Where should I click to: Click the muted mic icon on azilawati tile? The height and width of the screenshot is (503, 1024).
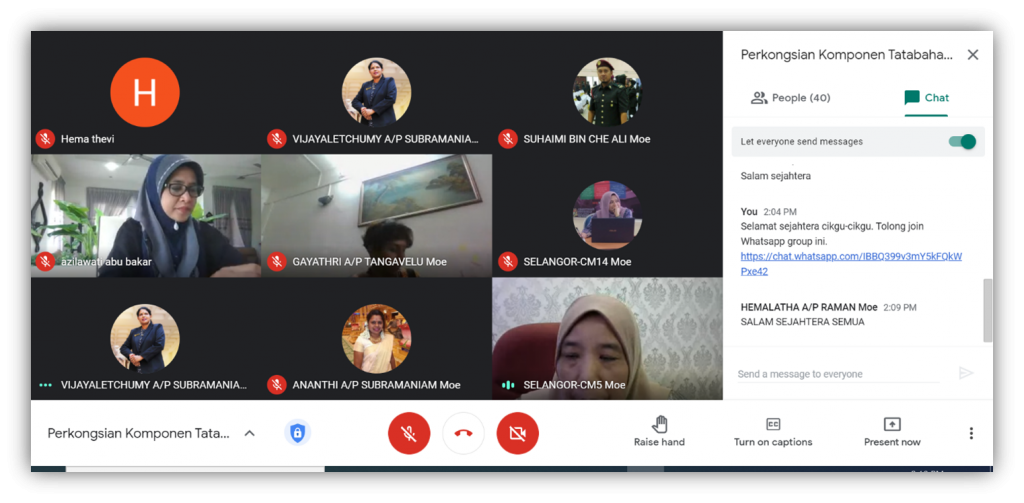[x=44, y=262]
